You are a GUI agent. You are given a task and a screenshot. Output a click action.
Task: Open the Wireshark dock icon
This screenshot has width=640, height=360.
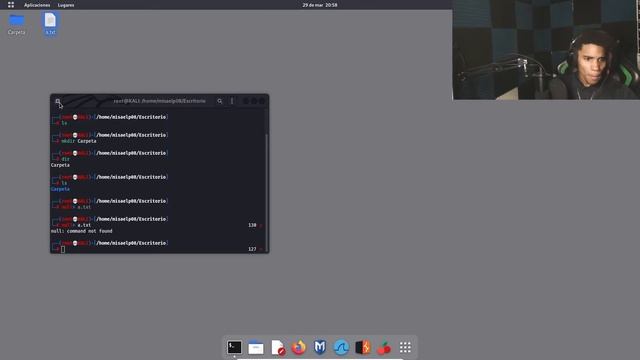coord(341,347)
